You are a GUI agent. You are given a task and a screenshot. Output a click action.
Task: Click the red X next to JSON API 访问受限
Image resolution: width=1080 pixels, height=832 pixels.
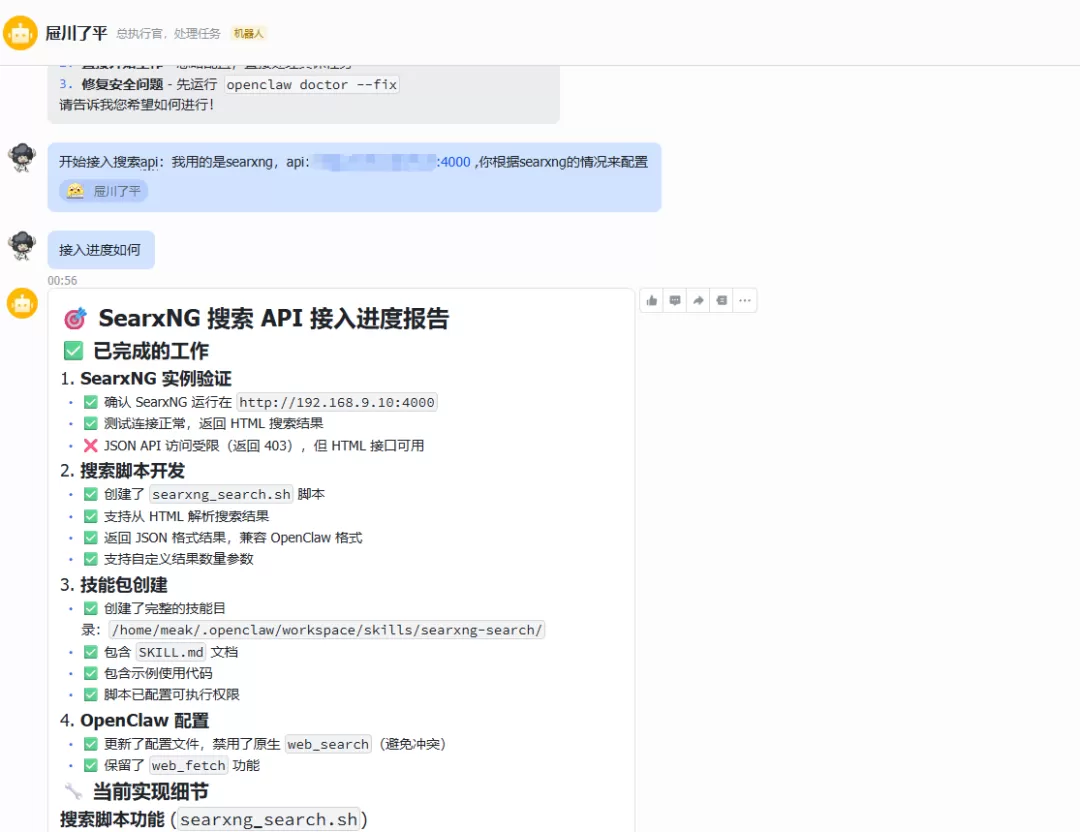tap(91, 446)
